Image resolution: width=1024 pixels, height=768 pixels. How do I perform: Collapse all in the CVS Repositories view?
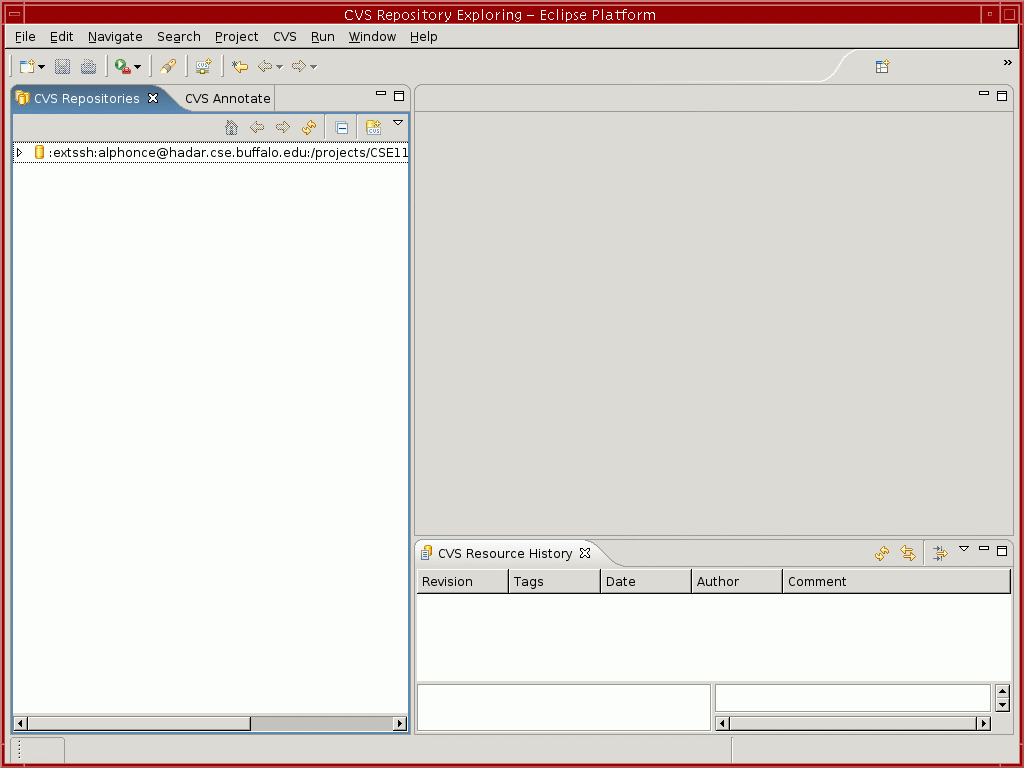[x=342, y=127]
